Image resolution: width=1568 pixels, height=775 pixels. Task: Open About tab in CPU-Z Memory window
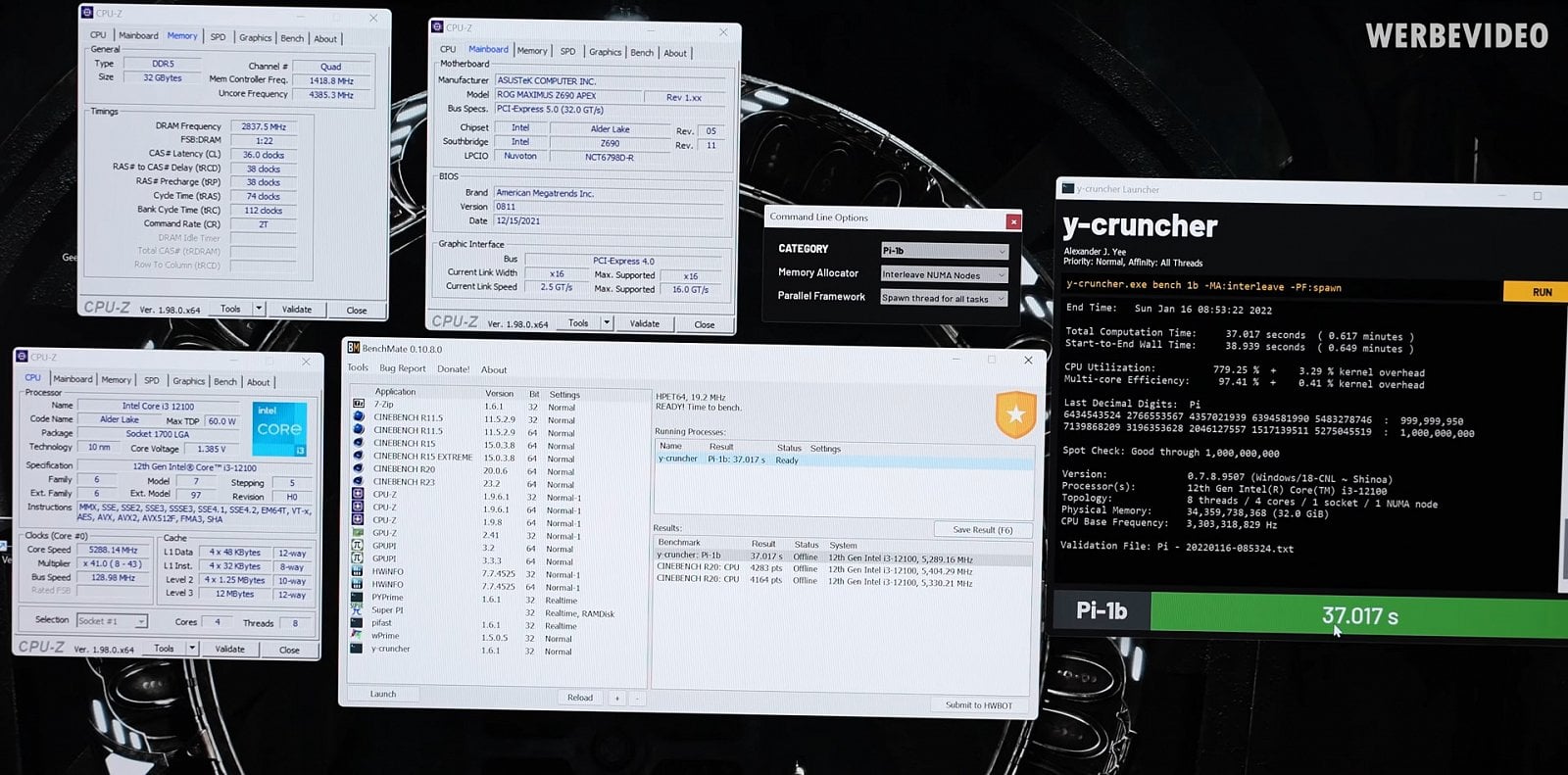pyautogui.click(x=325, y=39)
